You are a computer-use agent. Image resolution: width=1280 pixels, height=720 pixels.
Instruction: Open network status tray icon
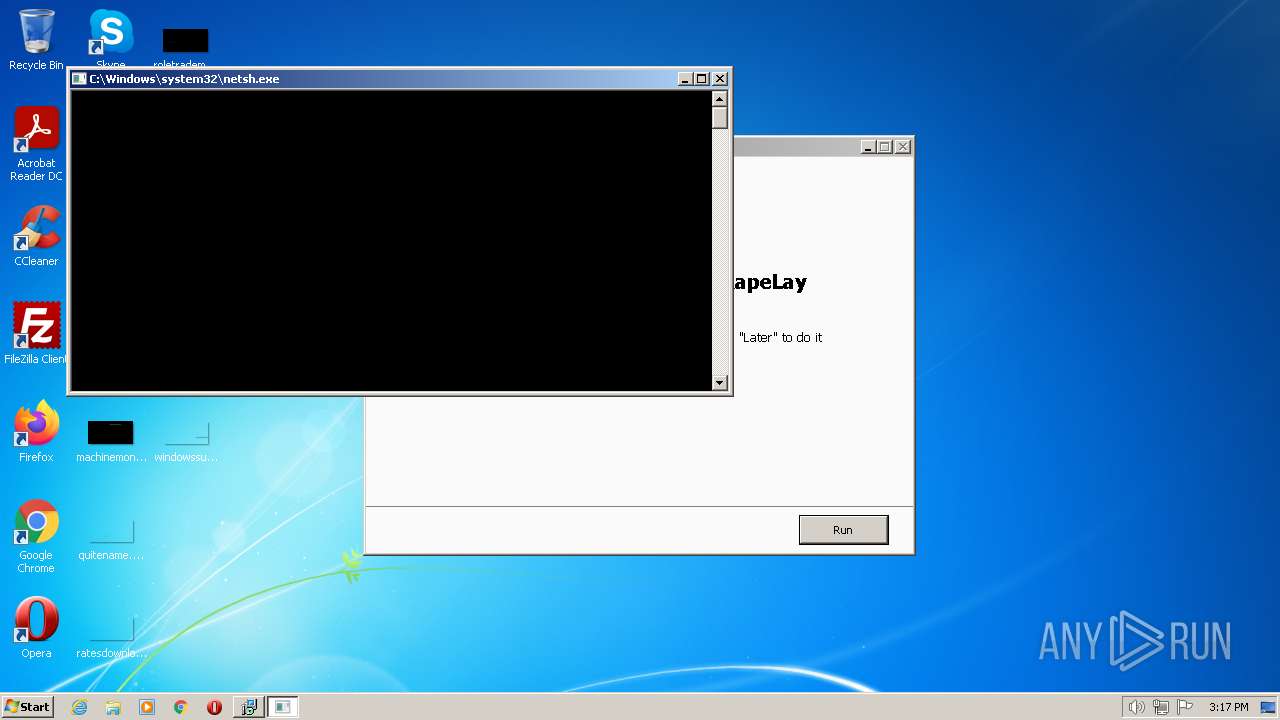[1161, 707]
